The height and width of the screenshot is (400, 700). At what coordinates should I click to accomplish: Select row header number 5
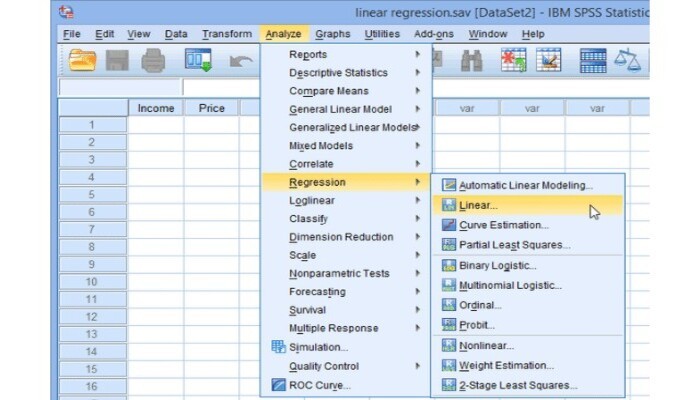click(x=93, y=195)
